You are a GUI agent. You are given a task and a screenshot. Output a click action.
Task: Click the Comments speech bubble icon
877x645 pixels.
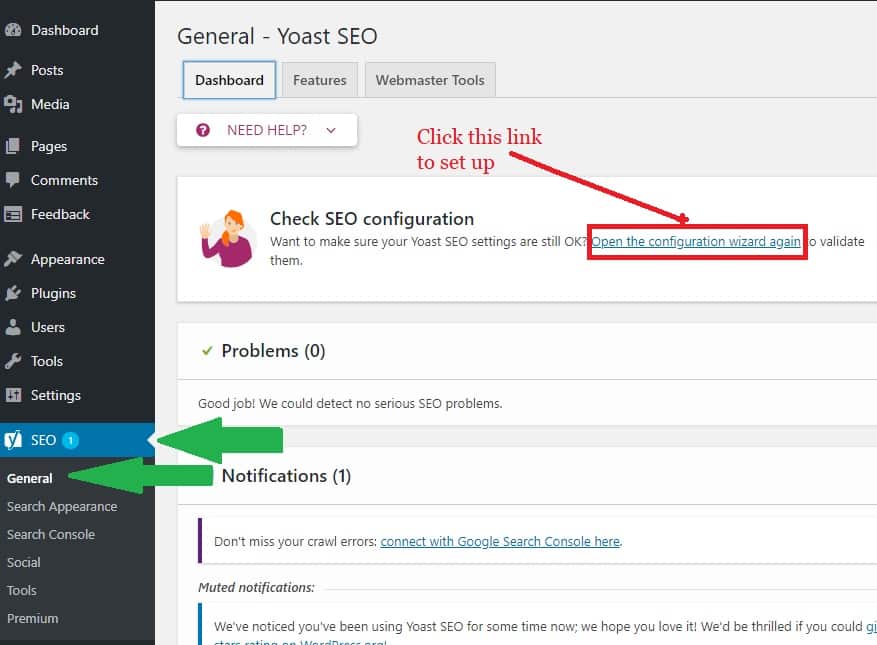point(13,180)
